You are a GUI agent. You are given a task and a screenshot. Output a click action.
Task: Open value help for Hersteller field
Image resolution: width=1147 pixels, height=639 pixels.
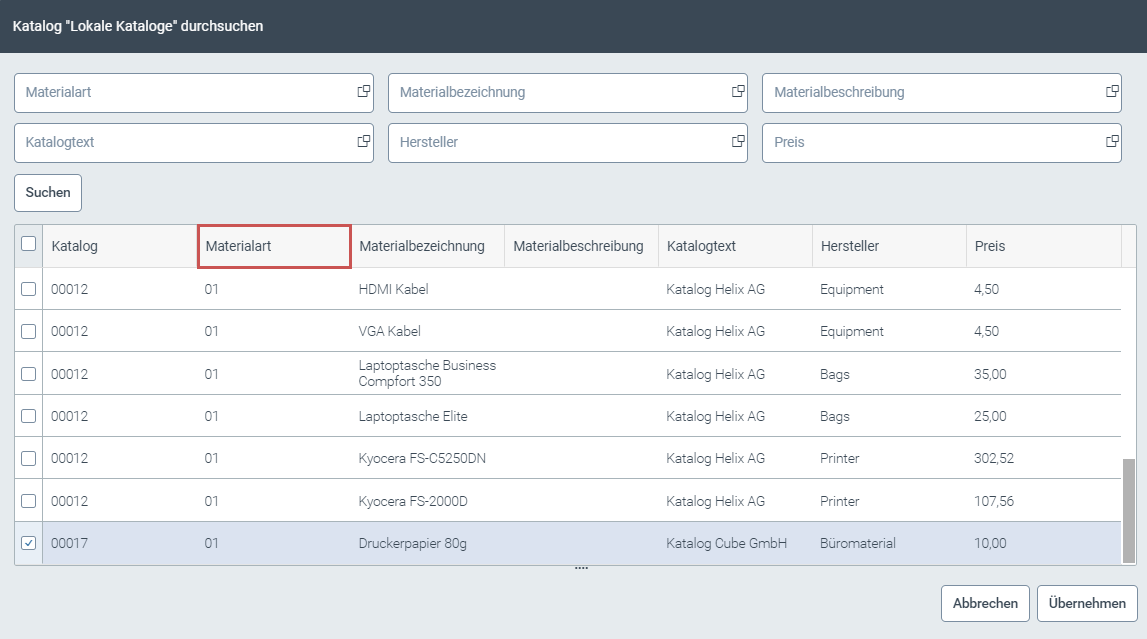[x=737, y=142]
